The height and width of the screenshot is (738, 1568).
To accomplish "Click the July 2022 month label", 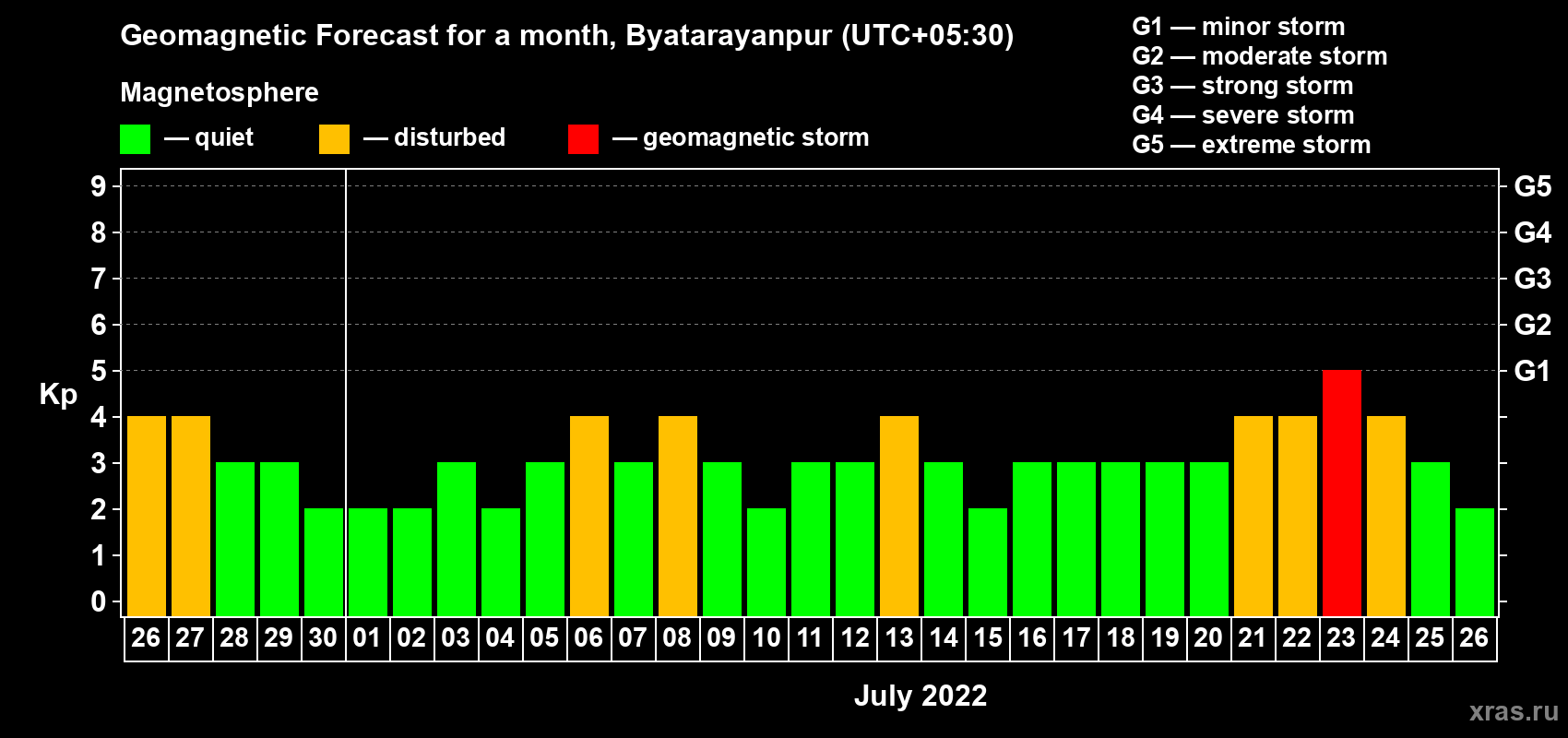I will pos(921,696).
